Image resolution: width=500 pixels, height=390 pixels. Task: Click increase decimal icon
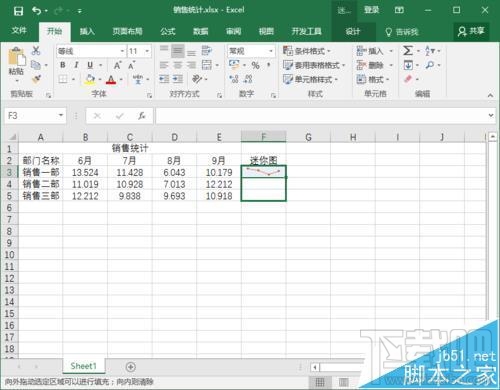(x=234, y=79)
